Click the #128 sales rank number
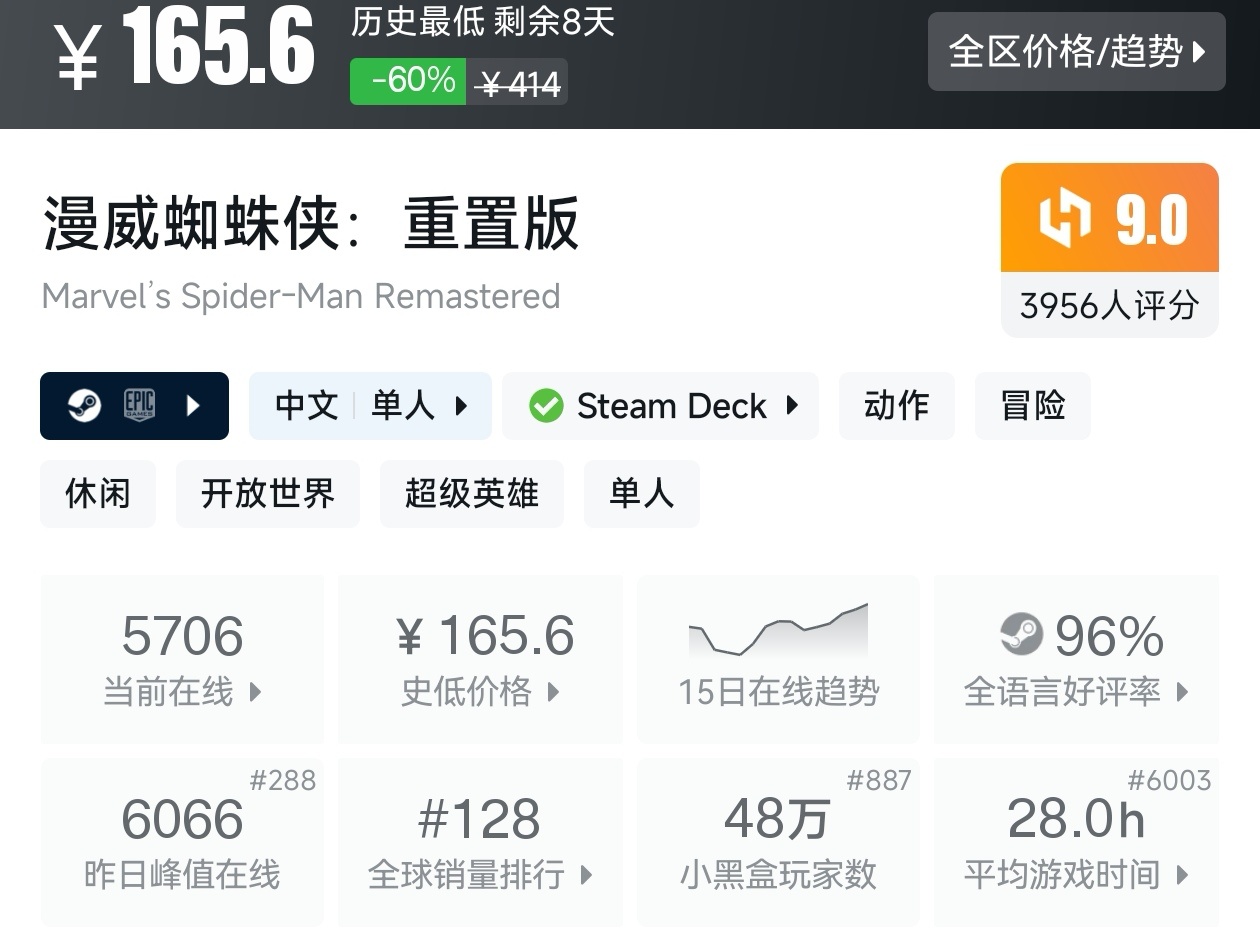The height and width of the screenshot is (944, 1260). coord(480,820)
